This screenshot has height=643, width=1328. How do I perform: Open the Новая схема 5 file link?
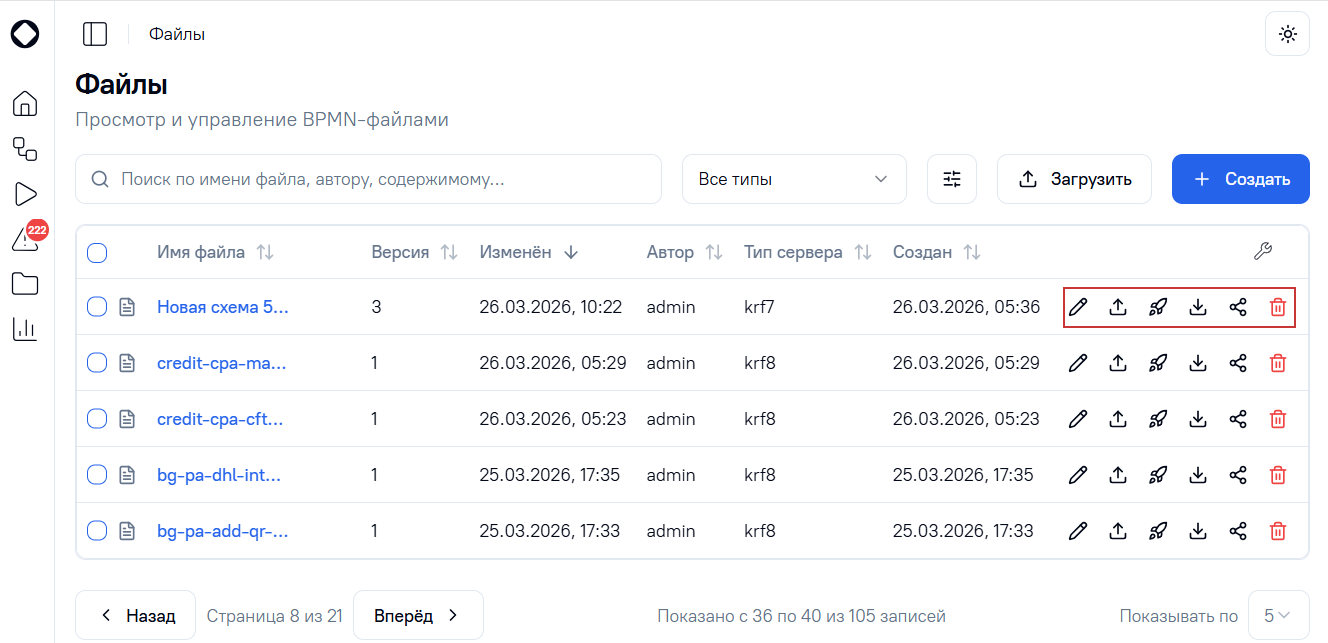(x=223, y=307)
